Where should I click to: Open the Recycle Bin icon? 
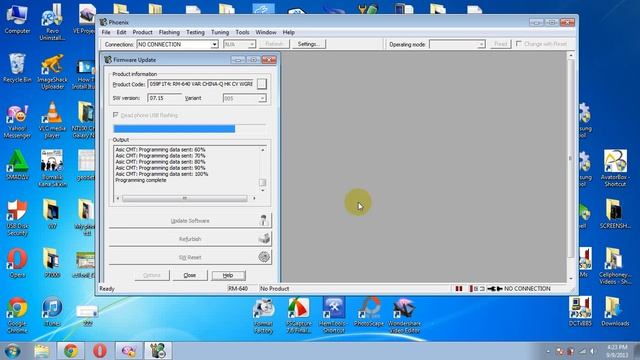click(x=17, y=68)
